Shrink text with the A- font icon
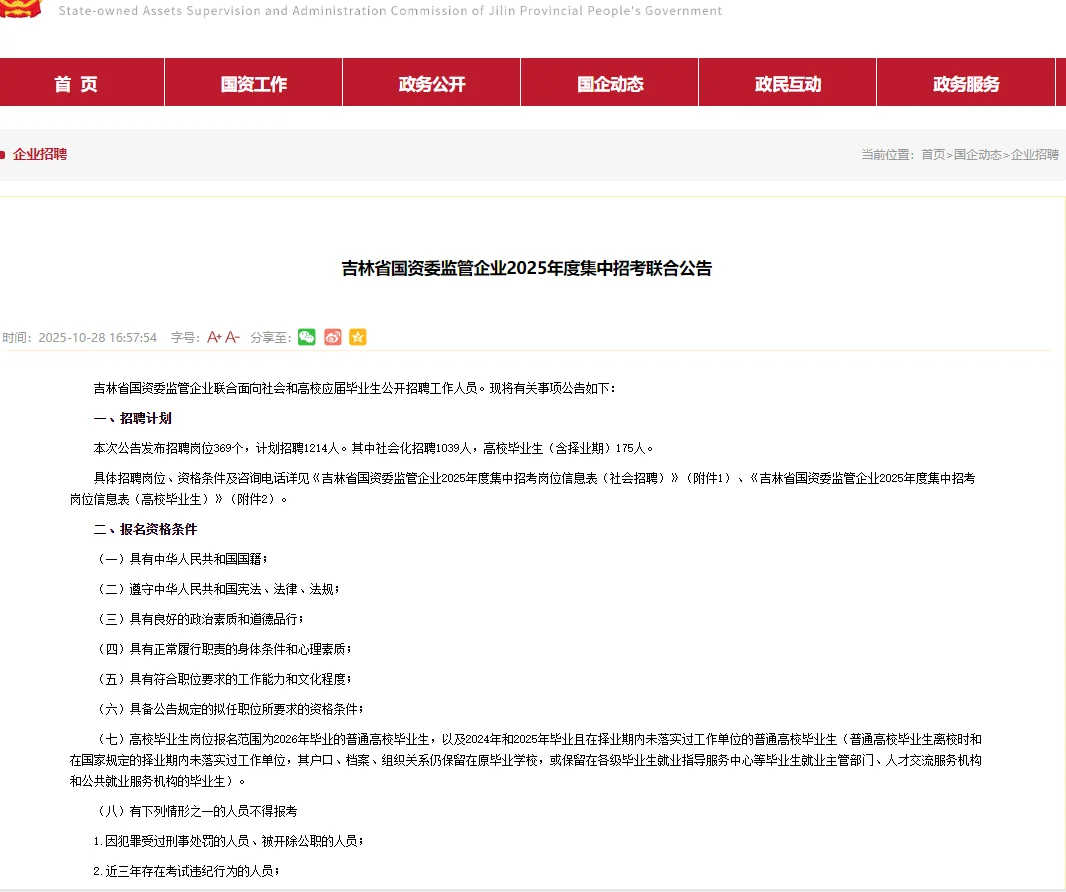 (231, 337)
